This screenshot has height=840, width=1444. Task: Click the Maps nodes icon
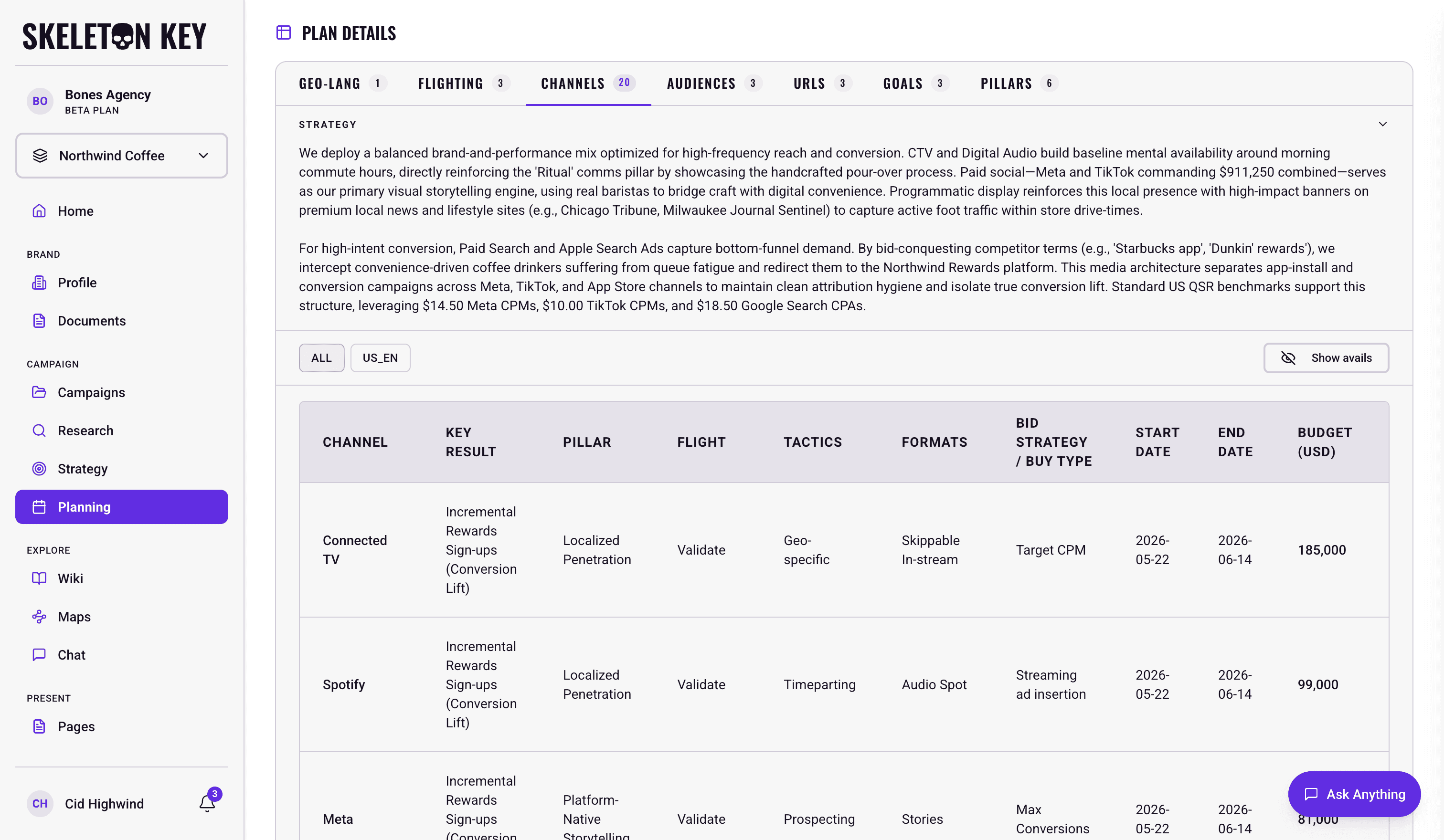[x=39, y=617]
